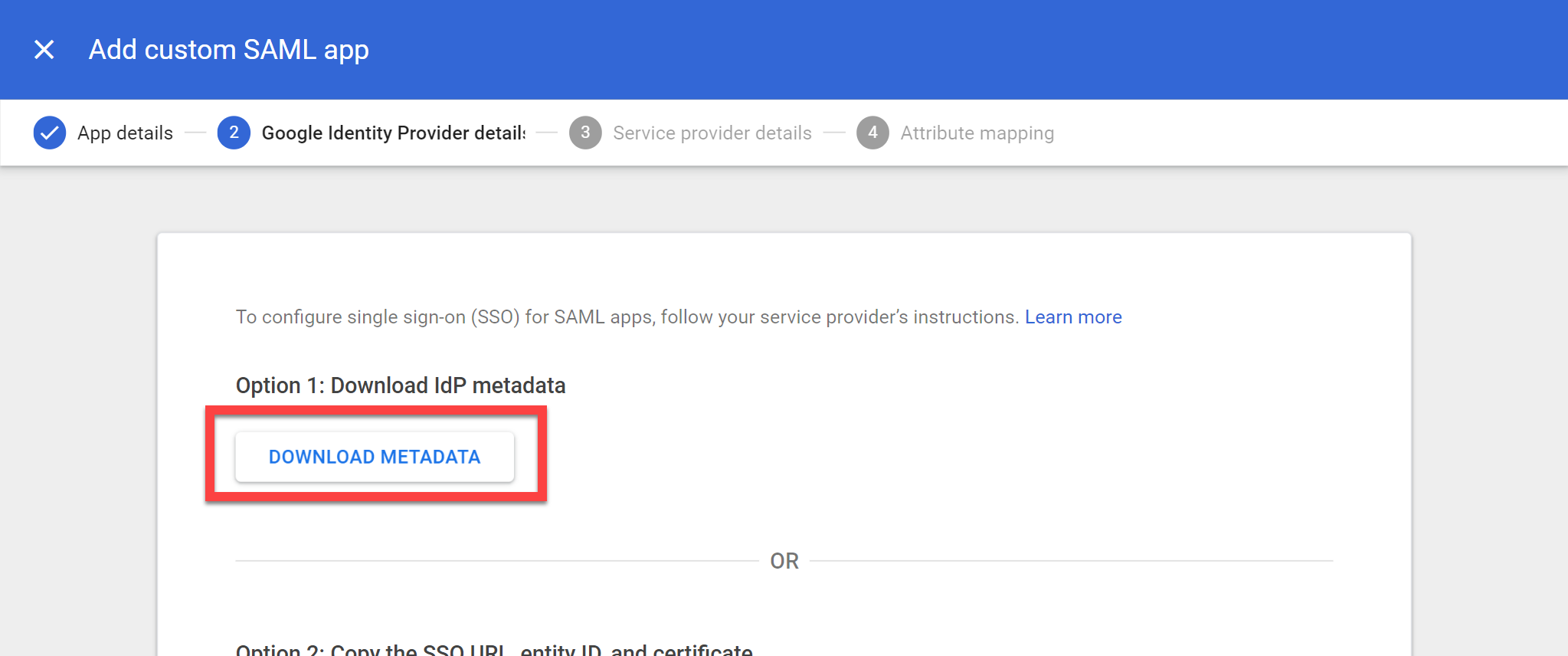Select the step 3 number circle
Screen dimensions: 1568x656
(585, 133)
